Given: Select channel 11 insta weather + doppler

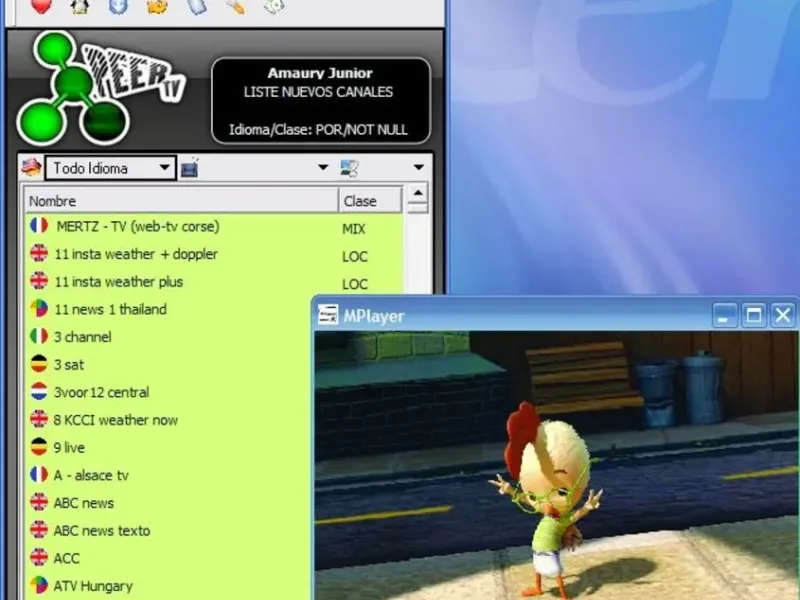Looking at the screenshot, I should (136, 254).
